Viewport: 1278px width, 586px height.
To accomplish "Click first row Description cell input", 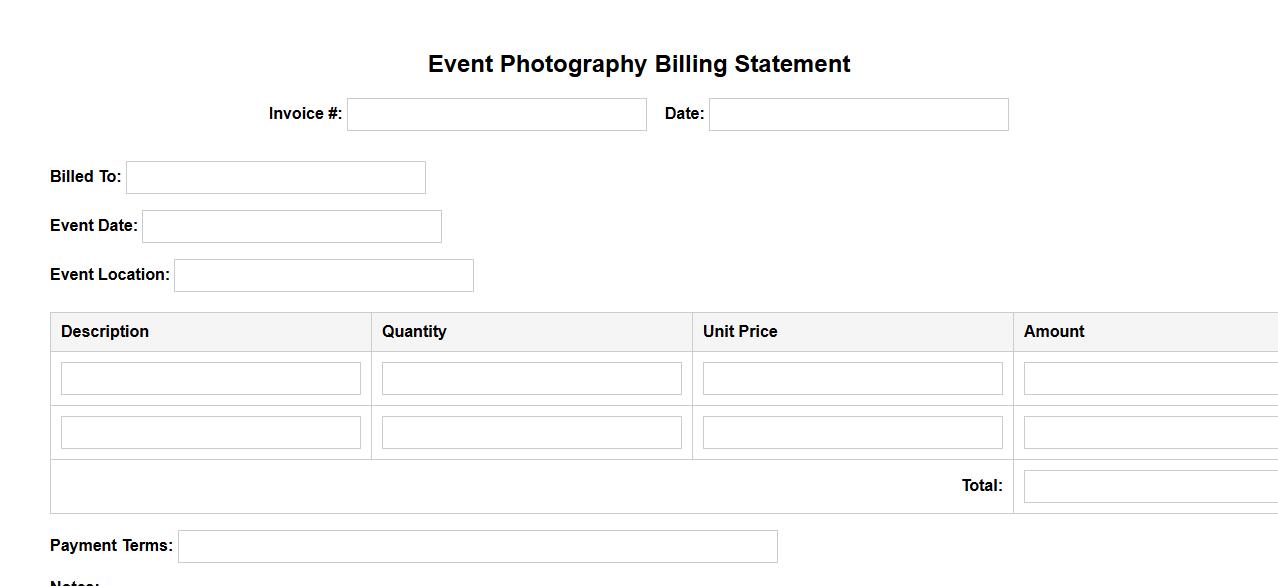I will tap(210, 378).
